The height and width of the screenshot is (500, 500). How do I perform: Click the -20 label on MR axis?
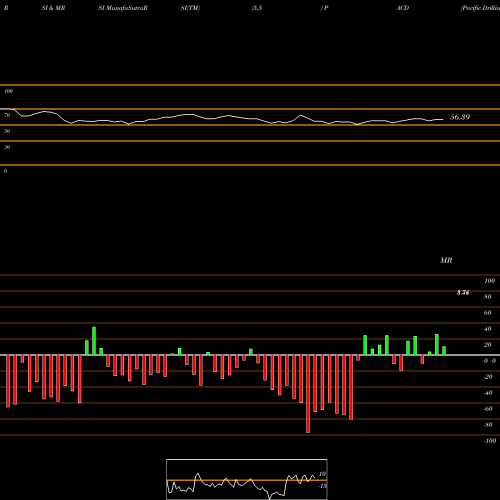[488, 377]
